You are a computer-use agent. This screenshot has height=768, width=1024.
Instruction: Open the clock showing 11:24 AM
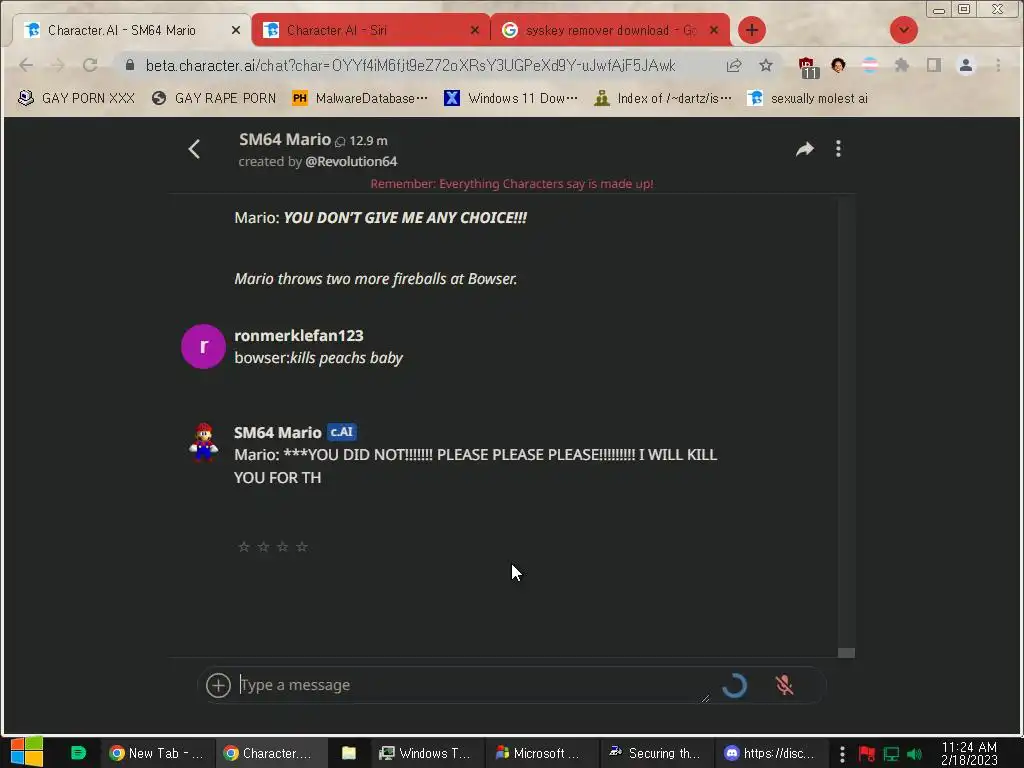coord(969,753)
